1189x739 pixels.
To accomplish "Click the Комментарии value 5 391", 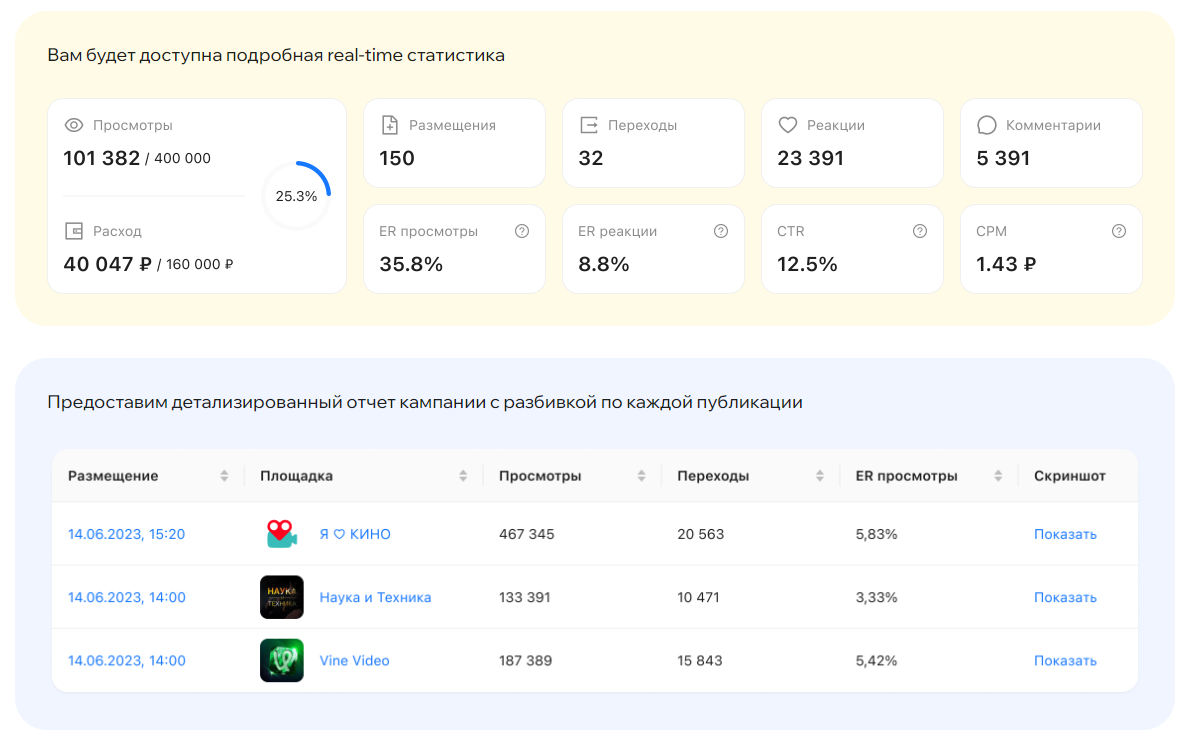I will 1003,158.
